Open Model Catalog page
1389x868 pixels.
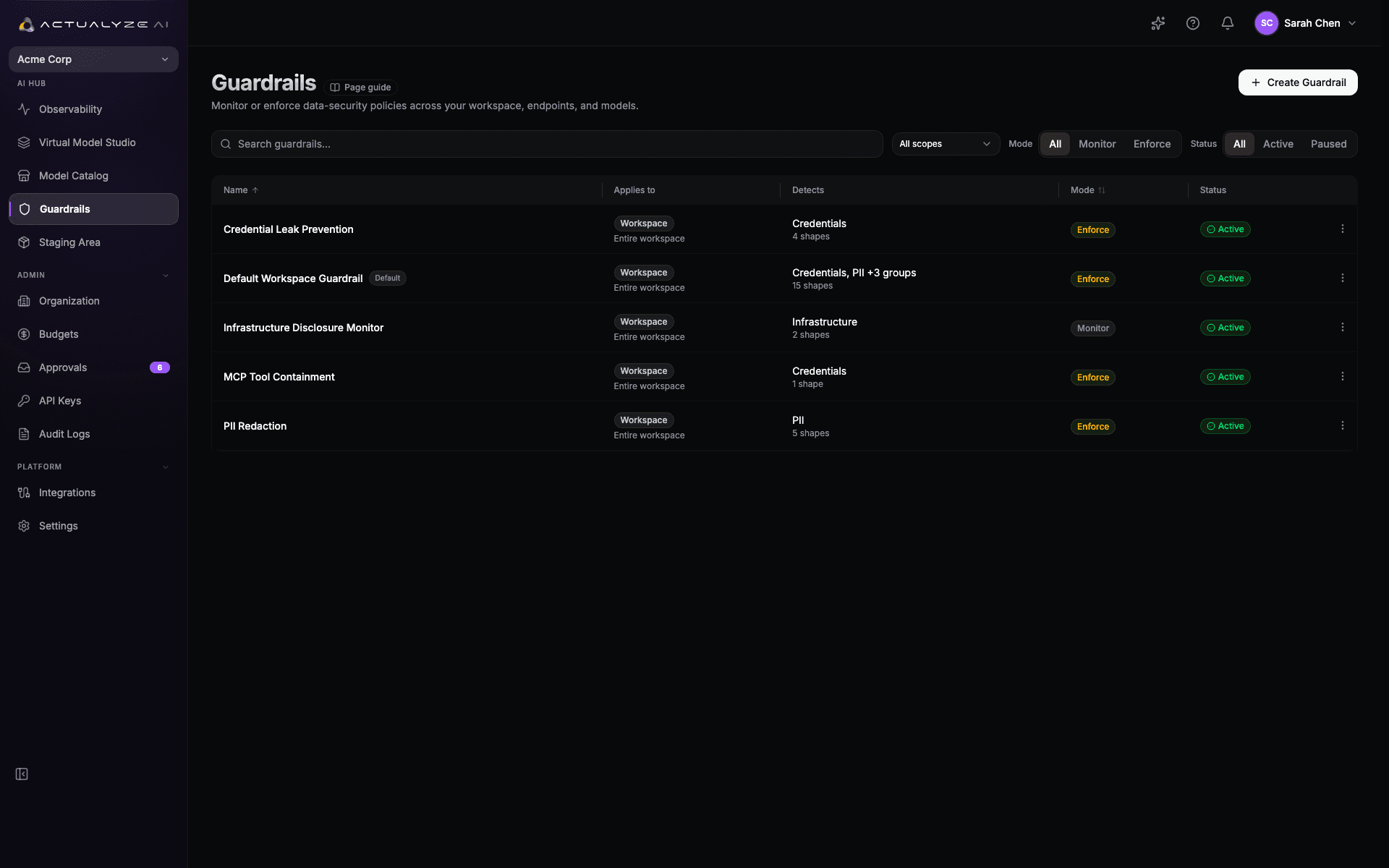93,176
